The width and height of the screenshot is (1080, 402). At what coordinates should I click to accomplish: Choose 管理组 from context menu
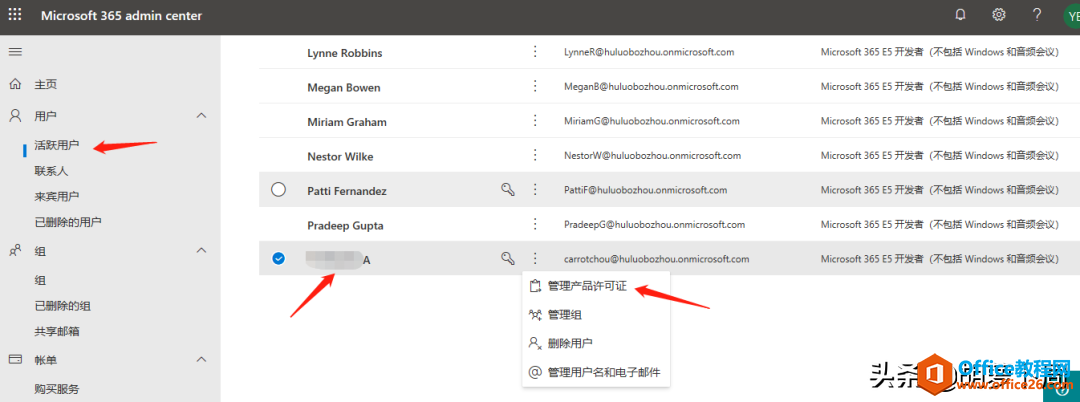click(565, 315)
